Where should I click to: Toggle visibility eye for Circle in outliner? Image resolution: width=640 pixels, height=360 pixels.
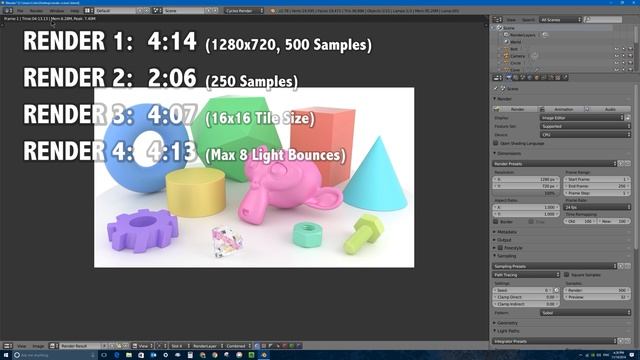point(616,63)
